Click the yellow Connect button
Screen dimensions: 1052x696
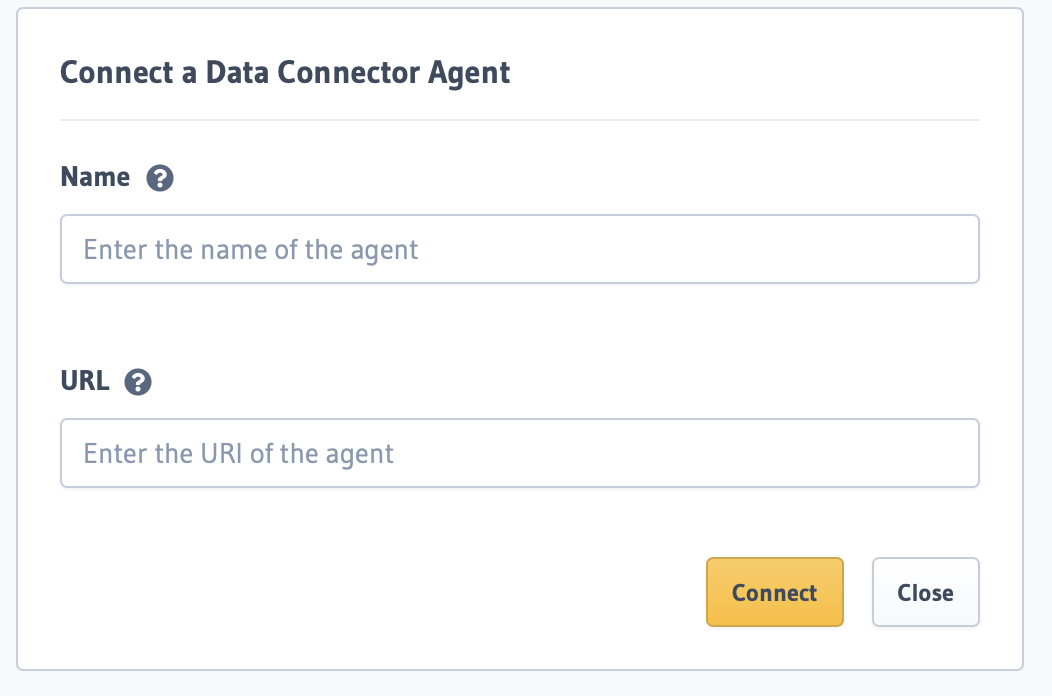(774, 592)
